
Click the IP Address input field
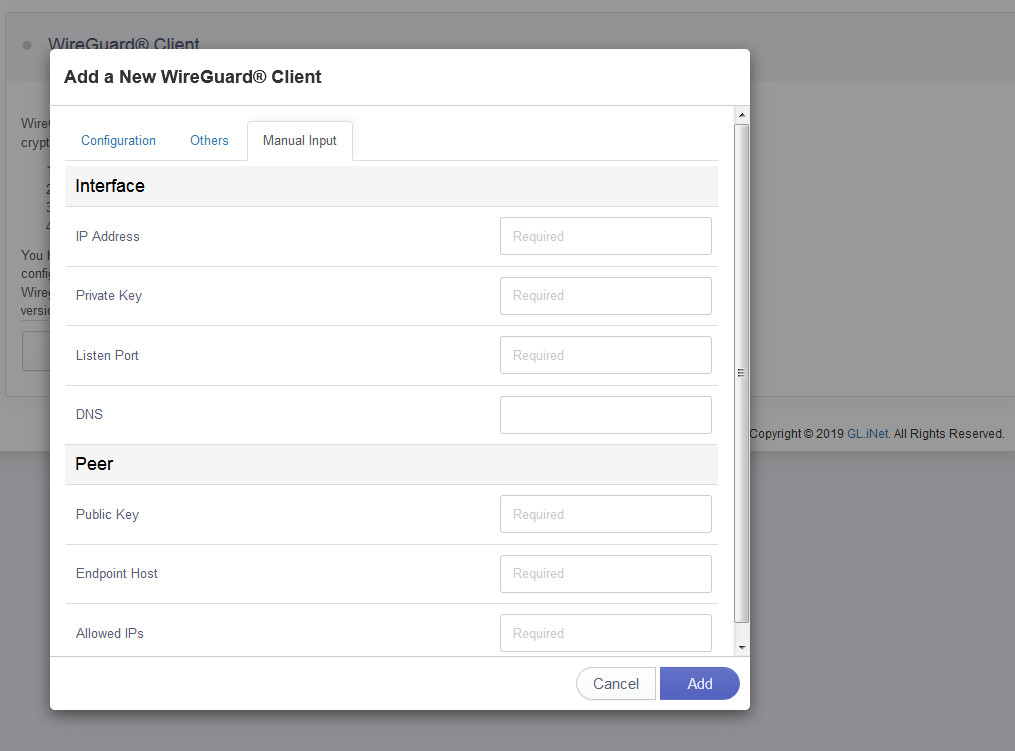(x=605, y=236)
